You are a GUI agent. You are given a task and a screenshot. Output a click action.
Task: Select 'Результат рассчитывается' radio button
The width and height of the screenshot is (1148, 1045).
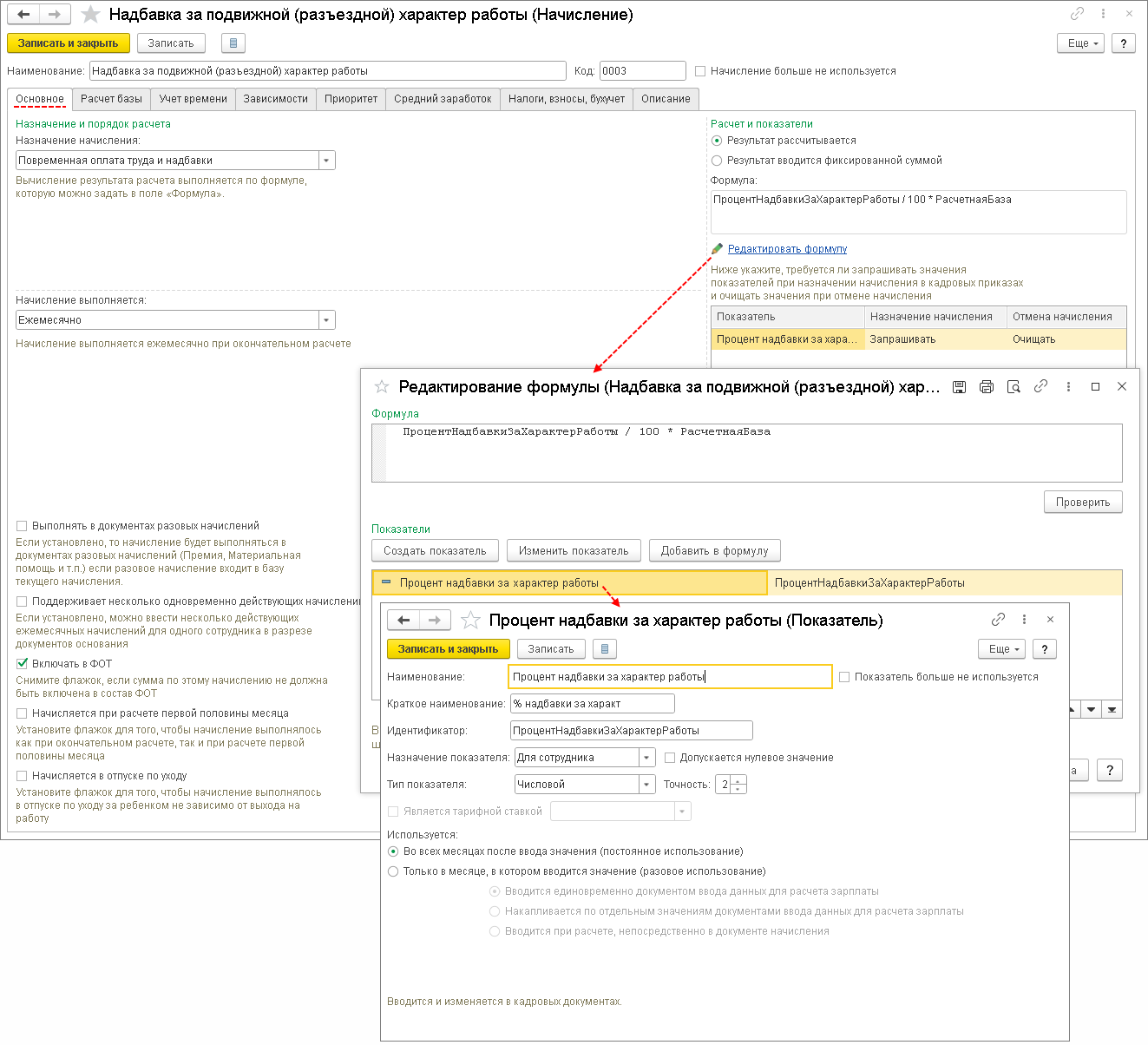pos(717,141)
